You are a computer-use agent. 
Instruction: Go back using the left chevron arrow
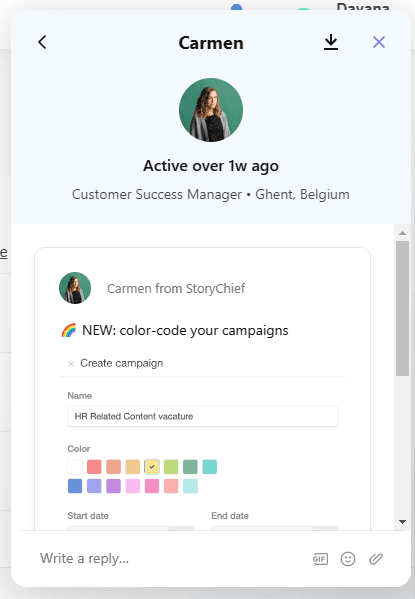pos(42,42)
